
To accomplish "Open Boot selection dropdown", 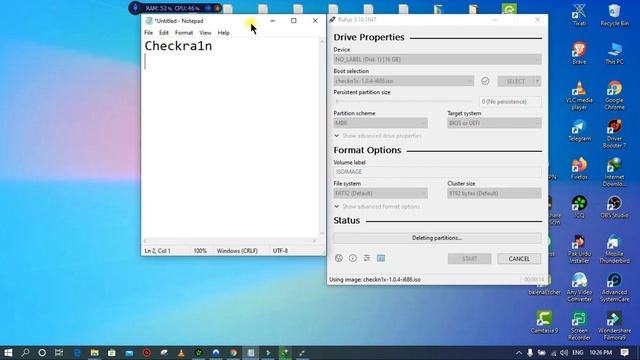I will (403, 81).
